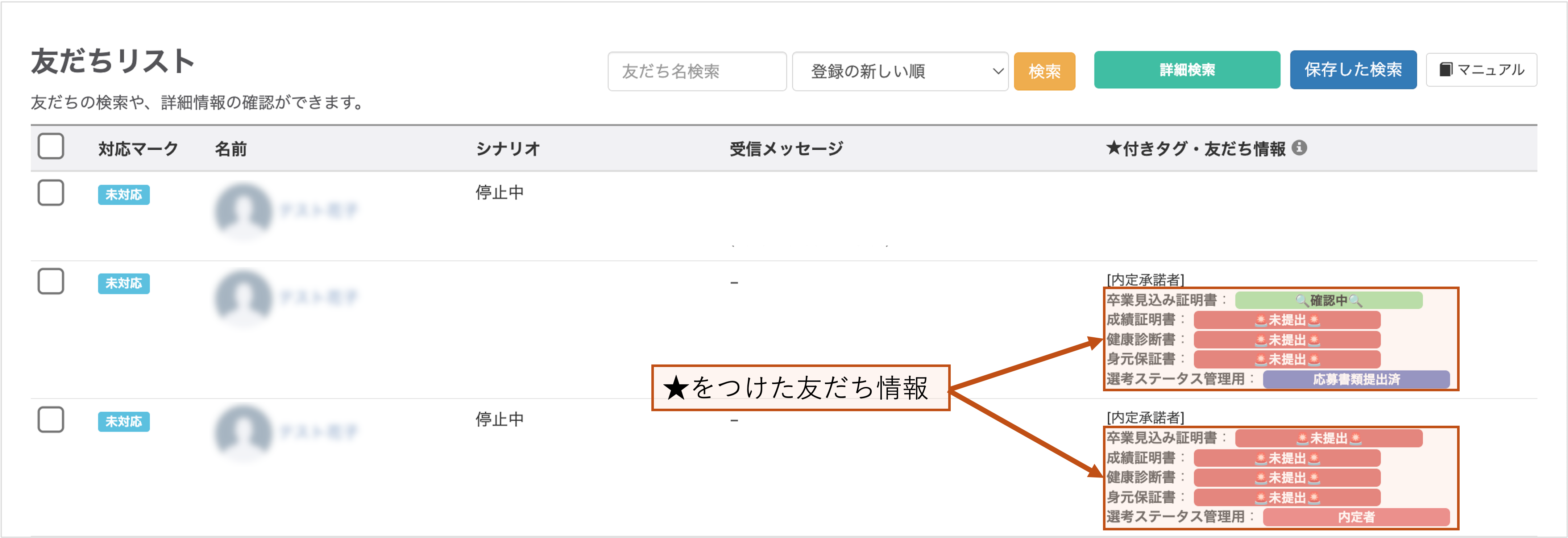Enable the checkbox on the second friend row
Screen dimensions: 1568x538
[50, 281]
